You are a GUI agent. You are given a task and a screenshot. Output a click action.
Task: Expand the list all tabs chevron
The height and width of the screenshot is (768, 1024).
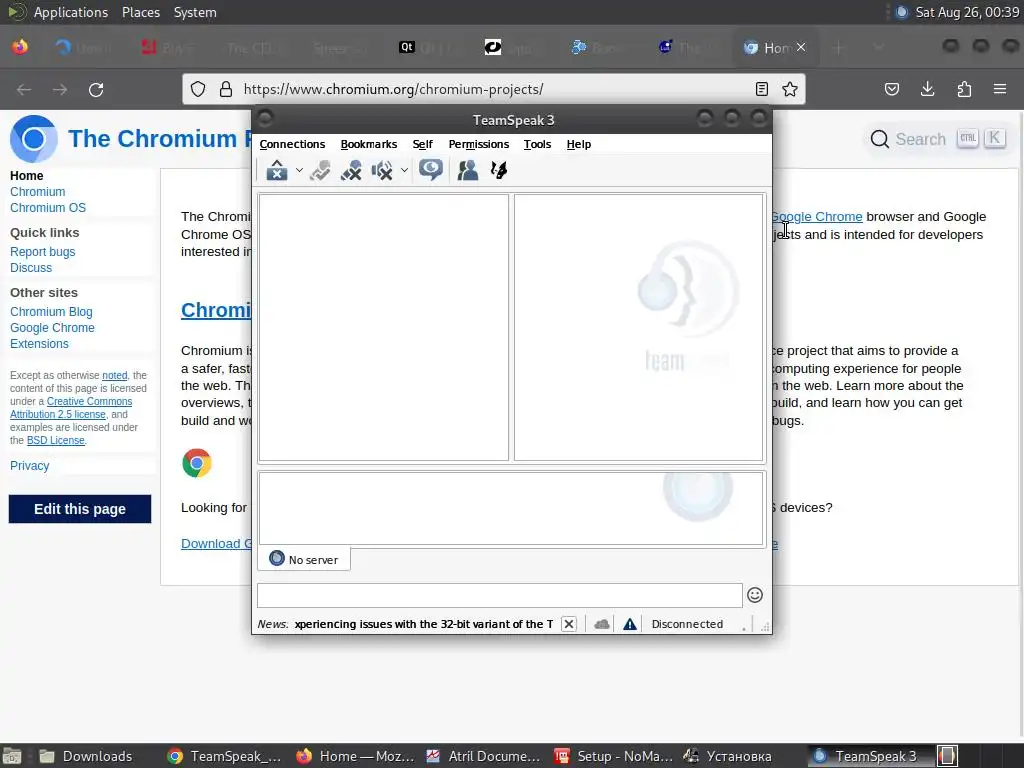(x=878, y=48)
